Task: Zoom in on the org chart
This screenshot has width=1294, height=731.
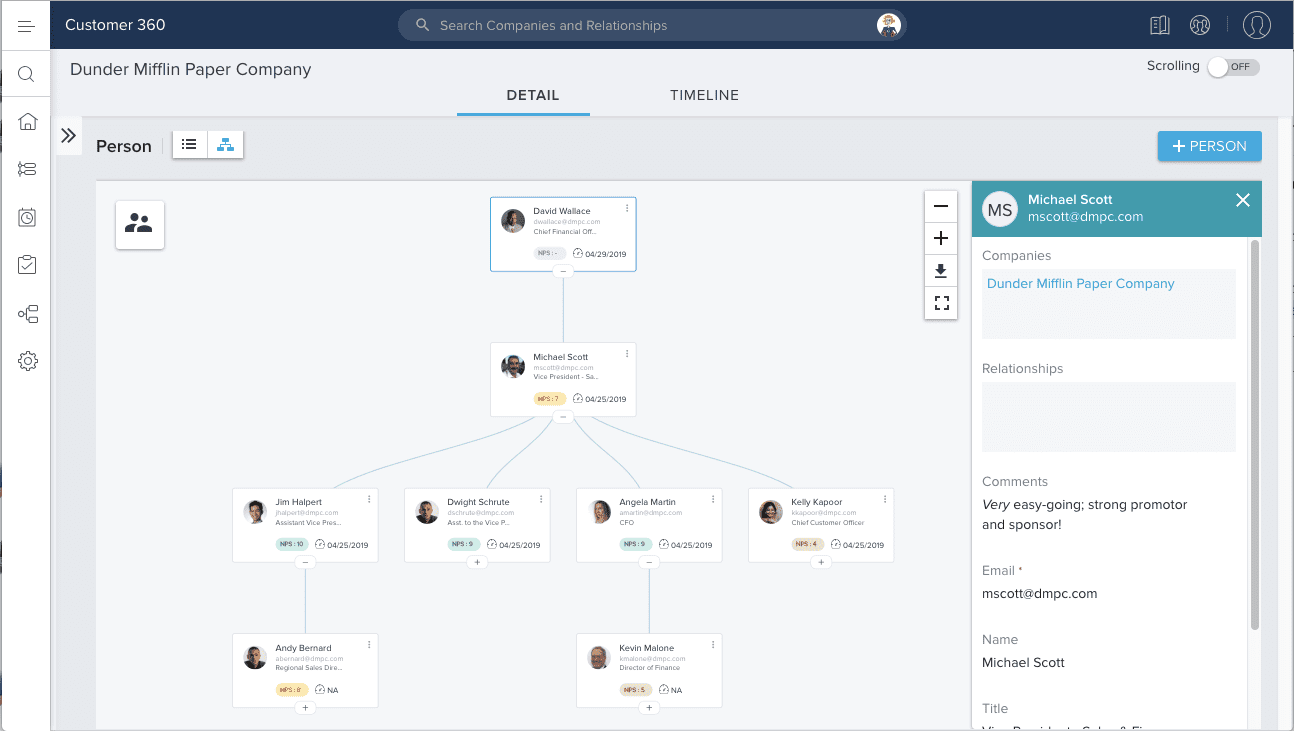Action: point(940,238)
